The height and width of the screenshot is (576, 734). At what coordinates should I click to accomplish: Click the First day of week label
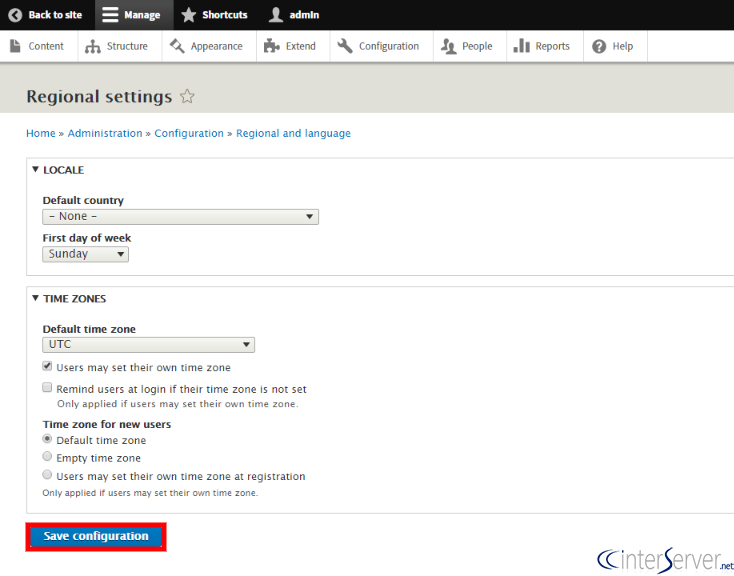tap(87, 238)
